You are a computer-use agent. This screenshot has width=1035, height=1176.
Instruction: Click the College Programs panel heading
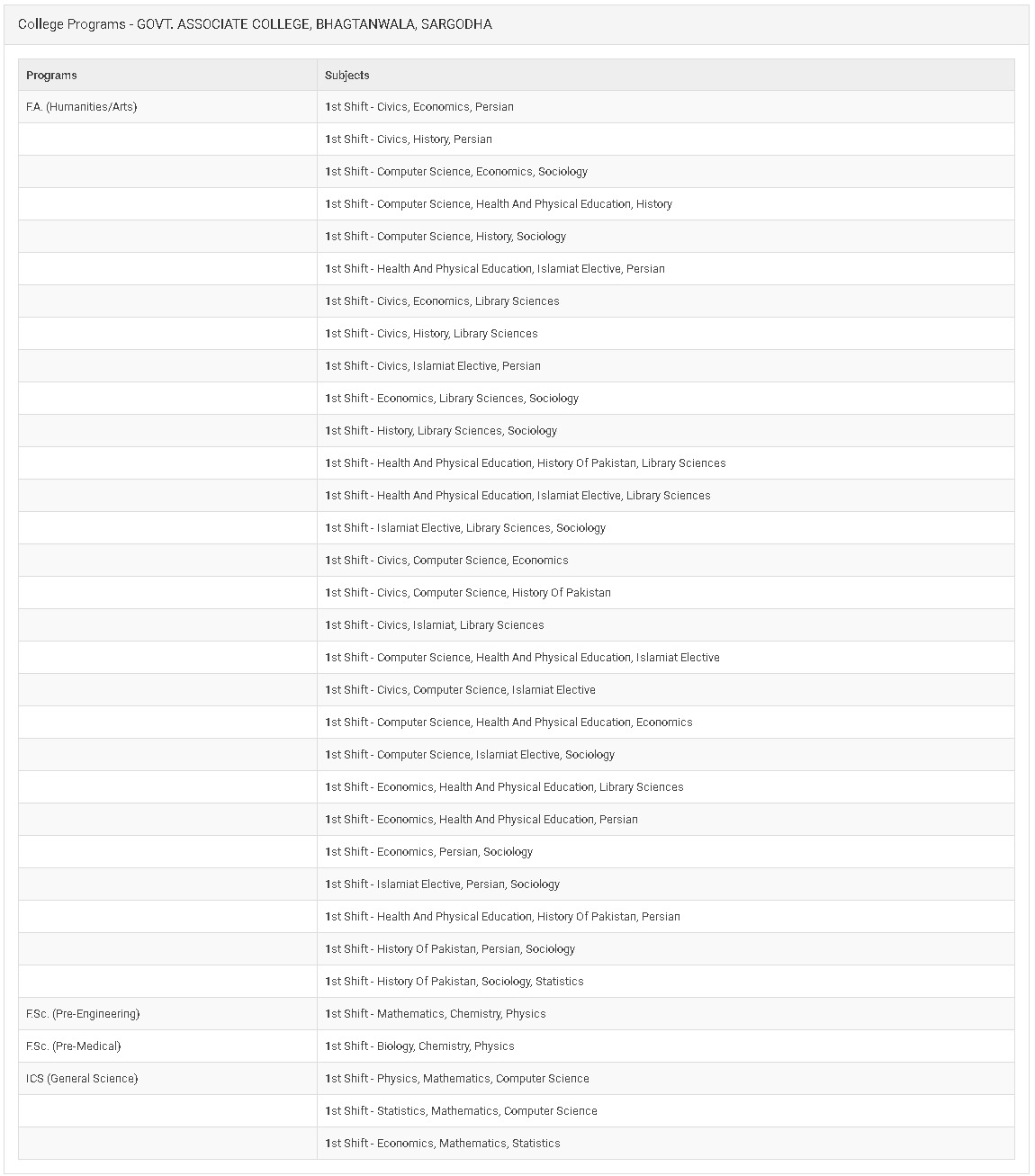[255, 24]
